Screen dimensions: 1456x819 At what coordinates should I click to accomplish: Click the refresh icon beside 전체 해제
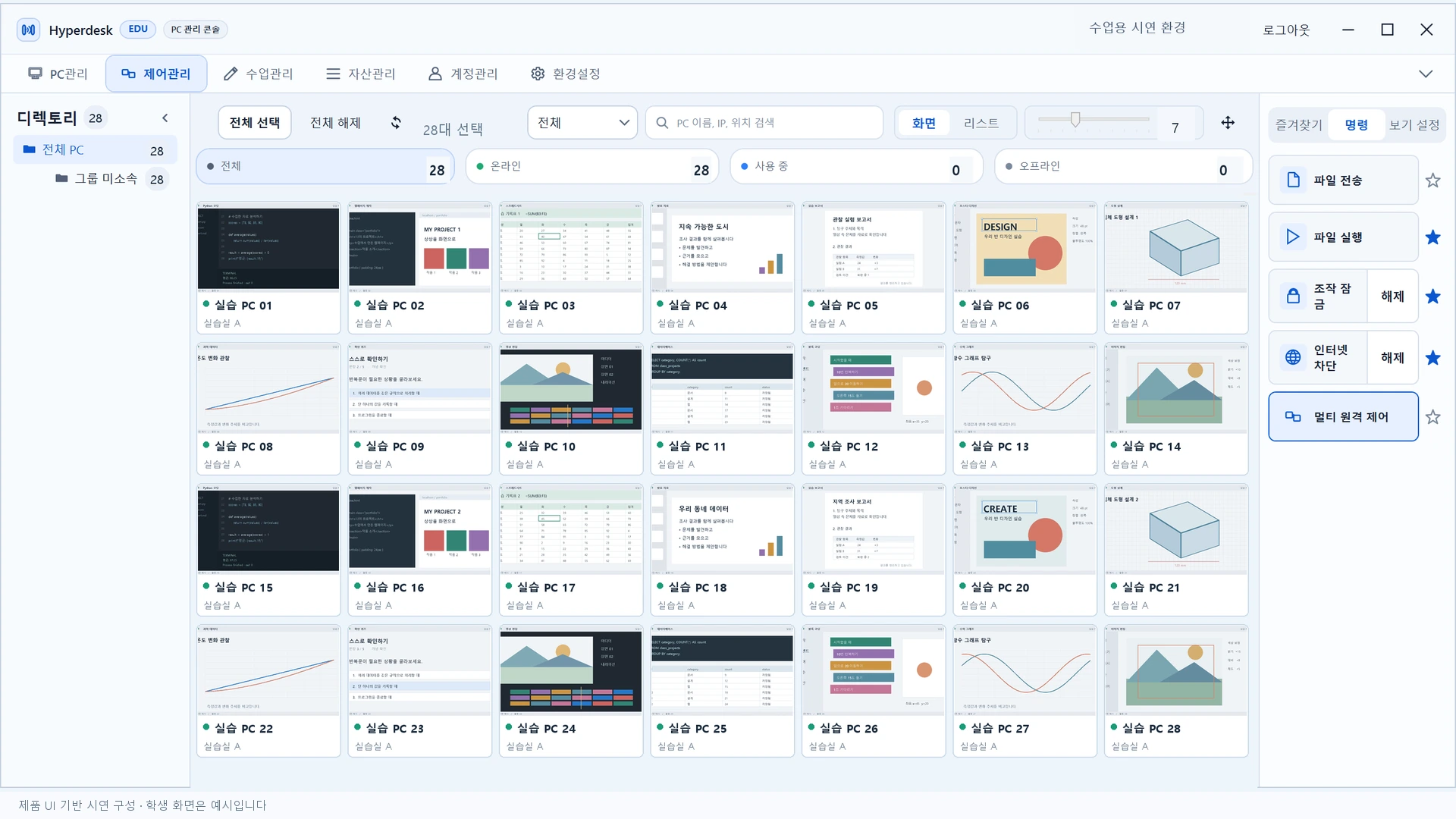click(x=396, y=123)
